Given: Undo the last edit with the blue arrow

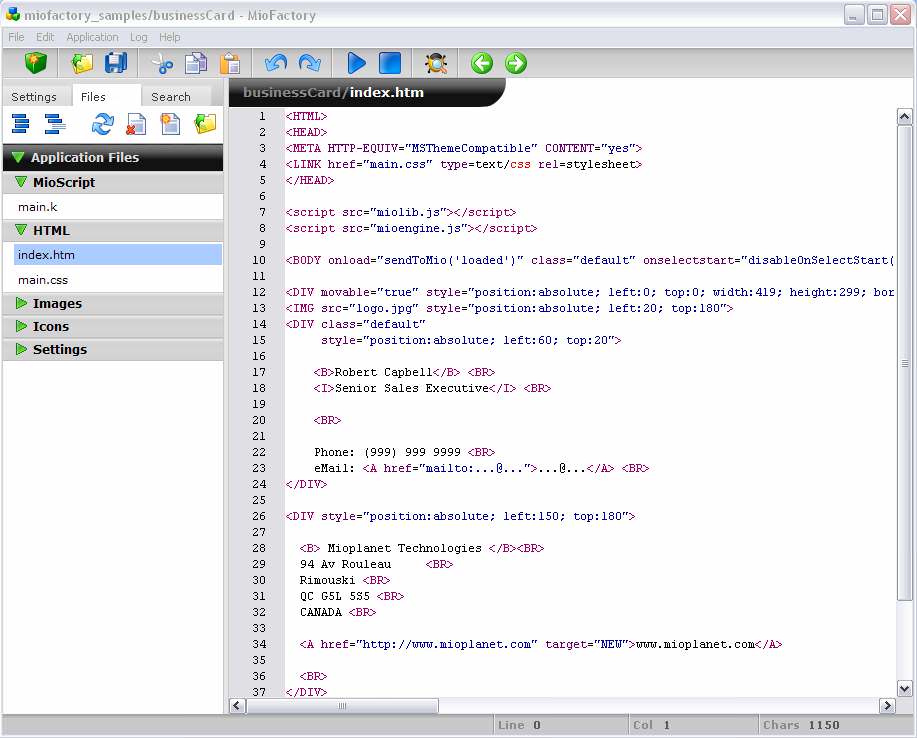Looking at the screenshot, I should click(x=275, y=63).
